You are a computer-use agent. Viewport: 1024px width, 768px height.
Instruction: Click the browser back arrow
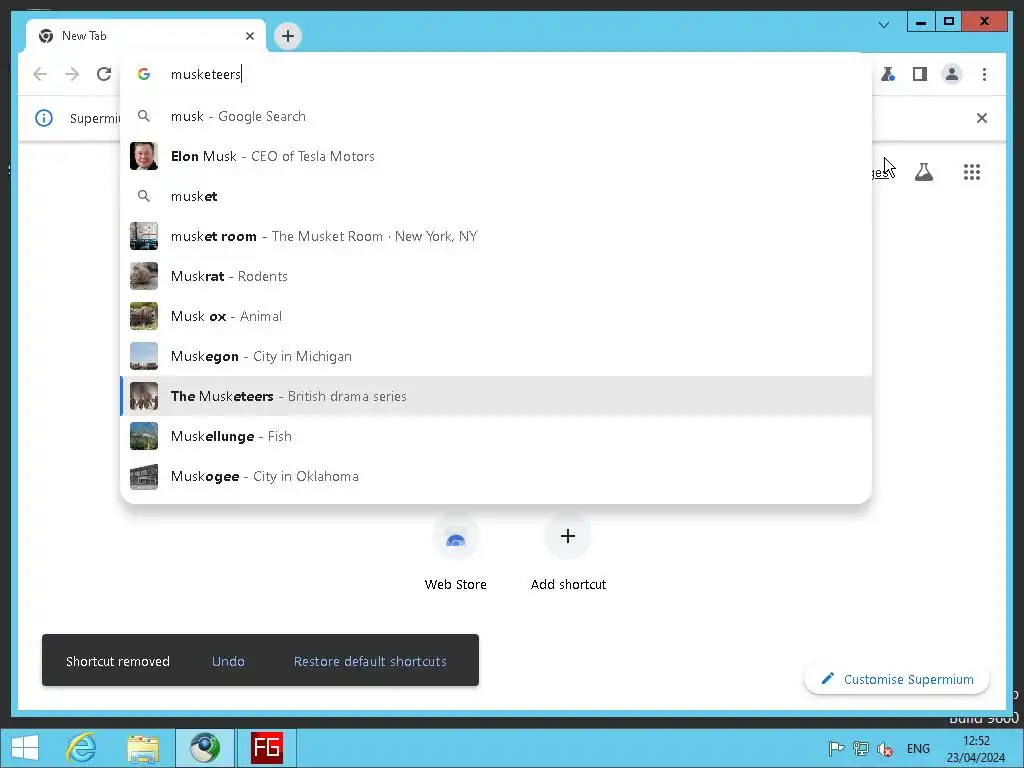coord(40,74)
